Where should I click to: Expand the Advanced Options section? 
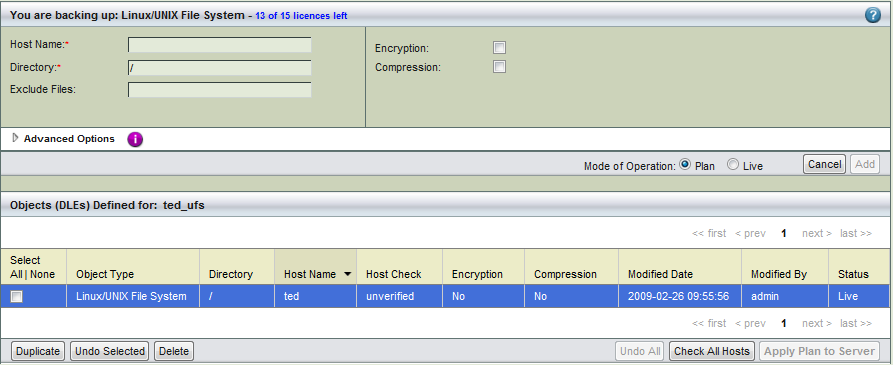coord(15,138)
